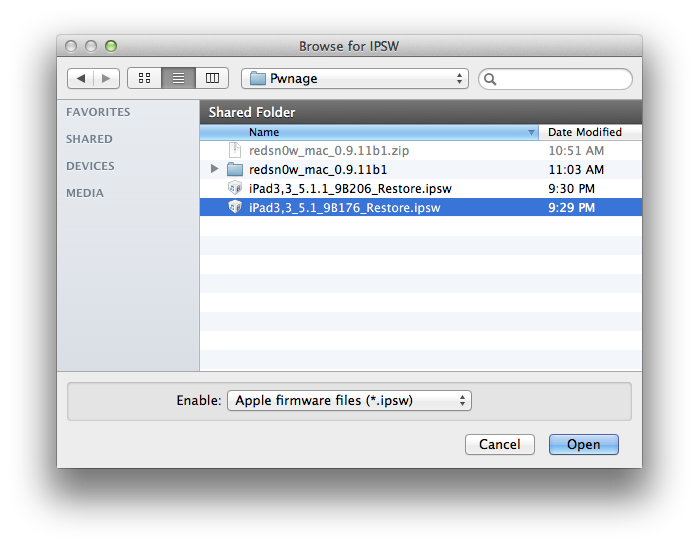
Task: Select iPad3,3_5.1_9B176_Restore.ipsw file
Action: (x=421, y=207)
